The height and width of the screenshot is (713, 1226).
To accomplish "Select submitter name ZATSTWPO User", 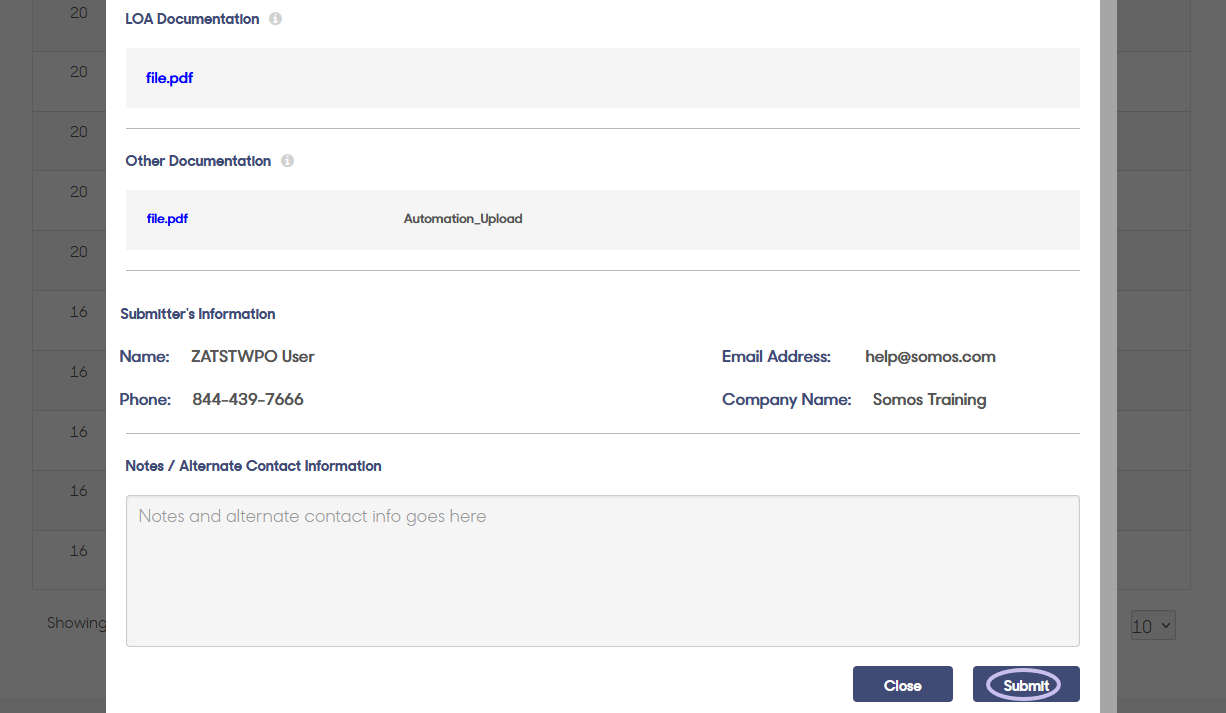I will pyautogui.click(x=252, y=356).
